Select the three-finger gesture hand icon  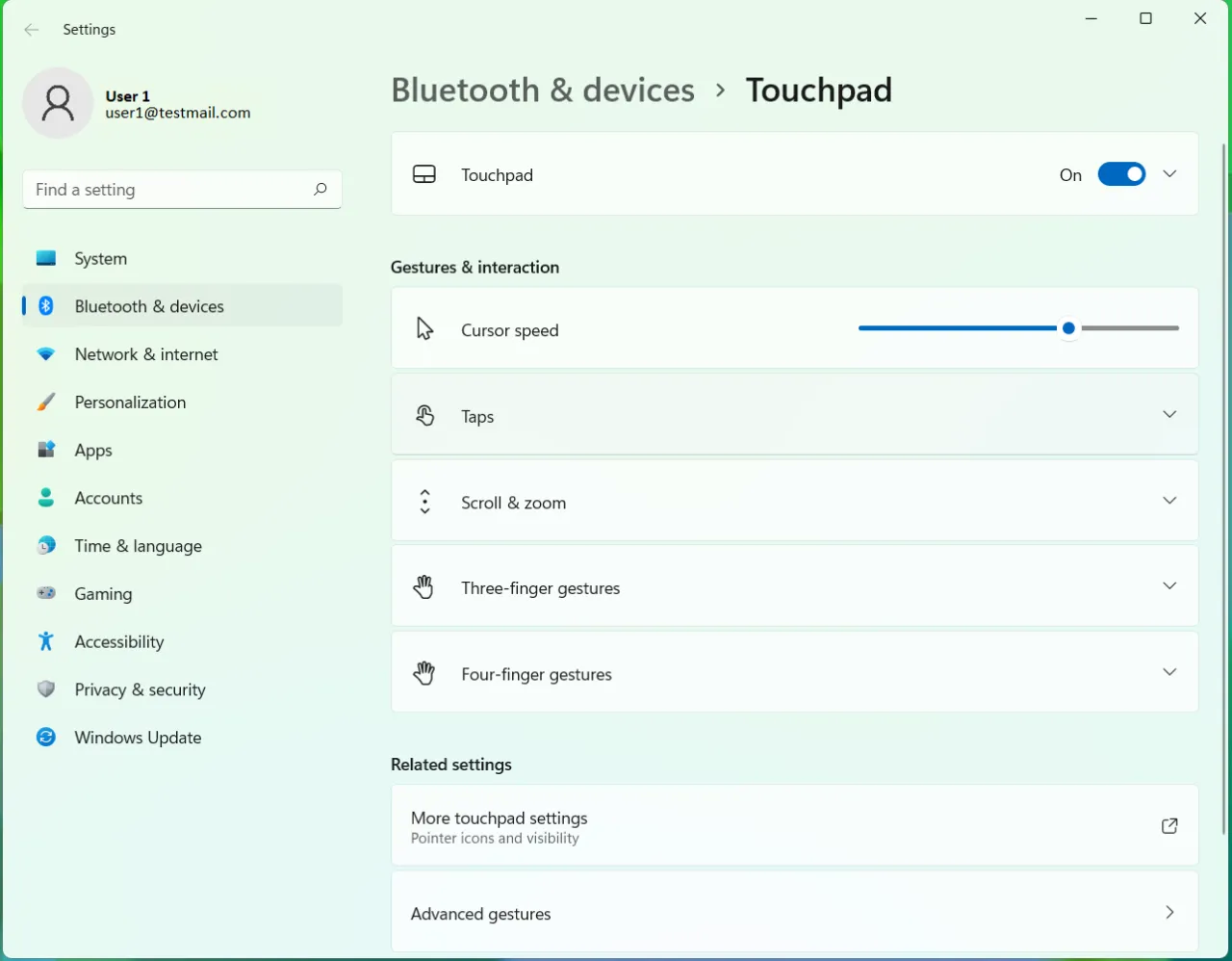(424, 586)
